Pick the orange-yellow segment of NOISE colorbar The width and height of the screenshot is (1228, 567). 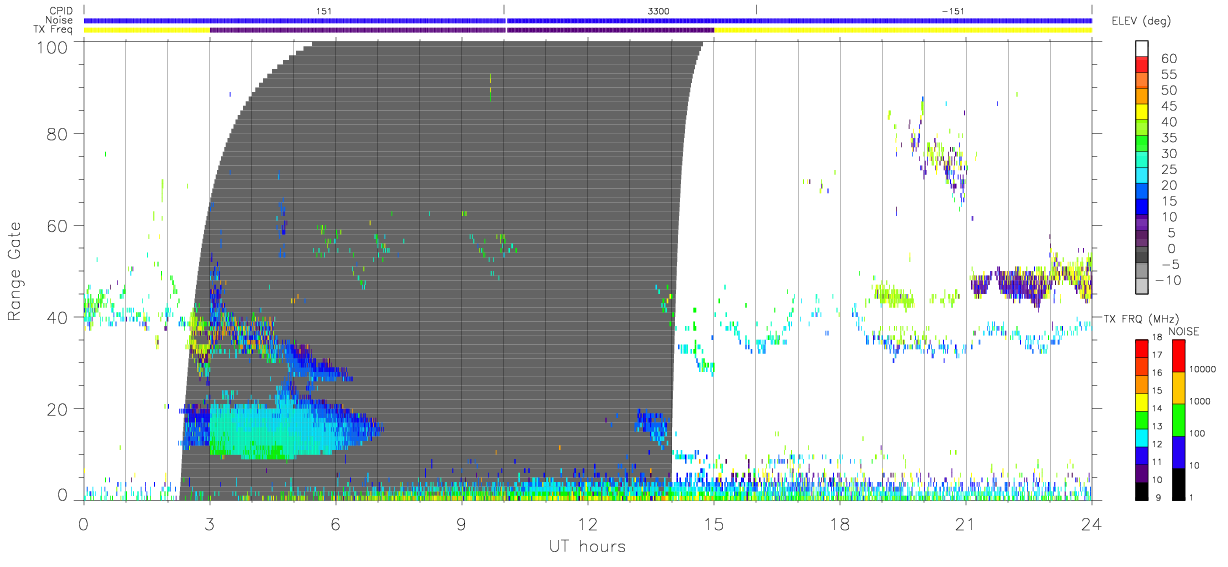1178,387
